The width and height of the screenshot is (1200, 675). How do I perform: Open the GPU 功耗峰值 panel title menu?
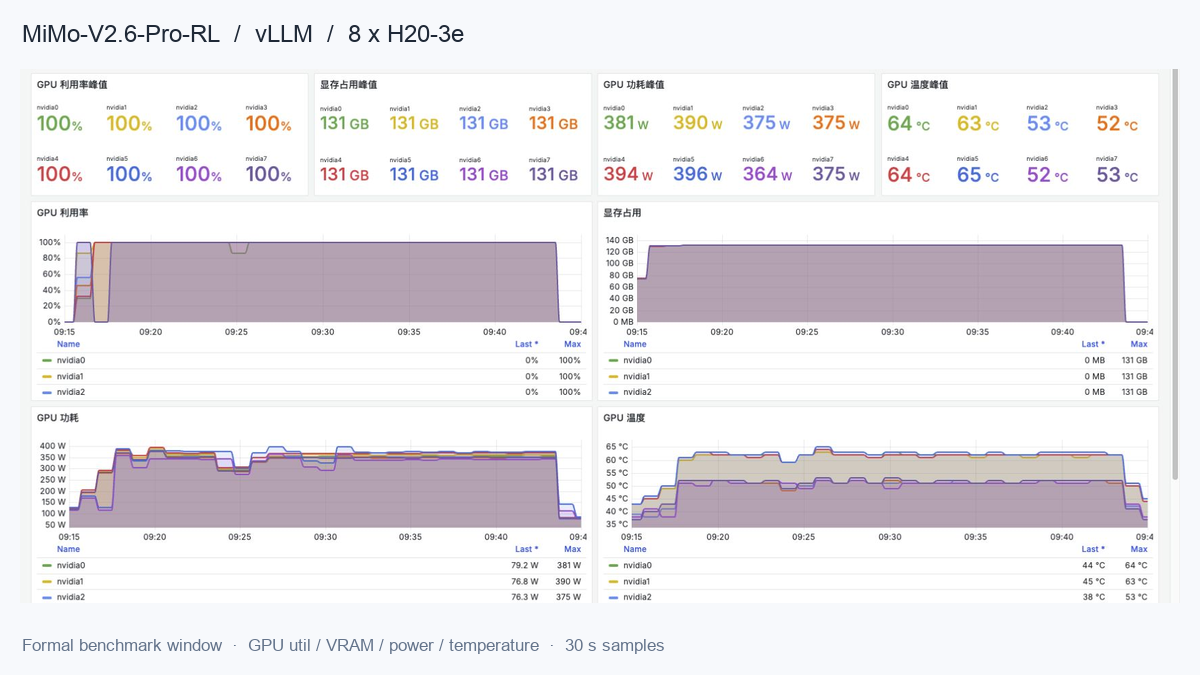[634, 85]
